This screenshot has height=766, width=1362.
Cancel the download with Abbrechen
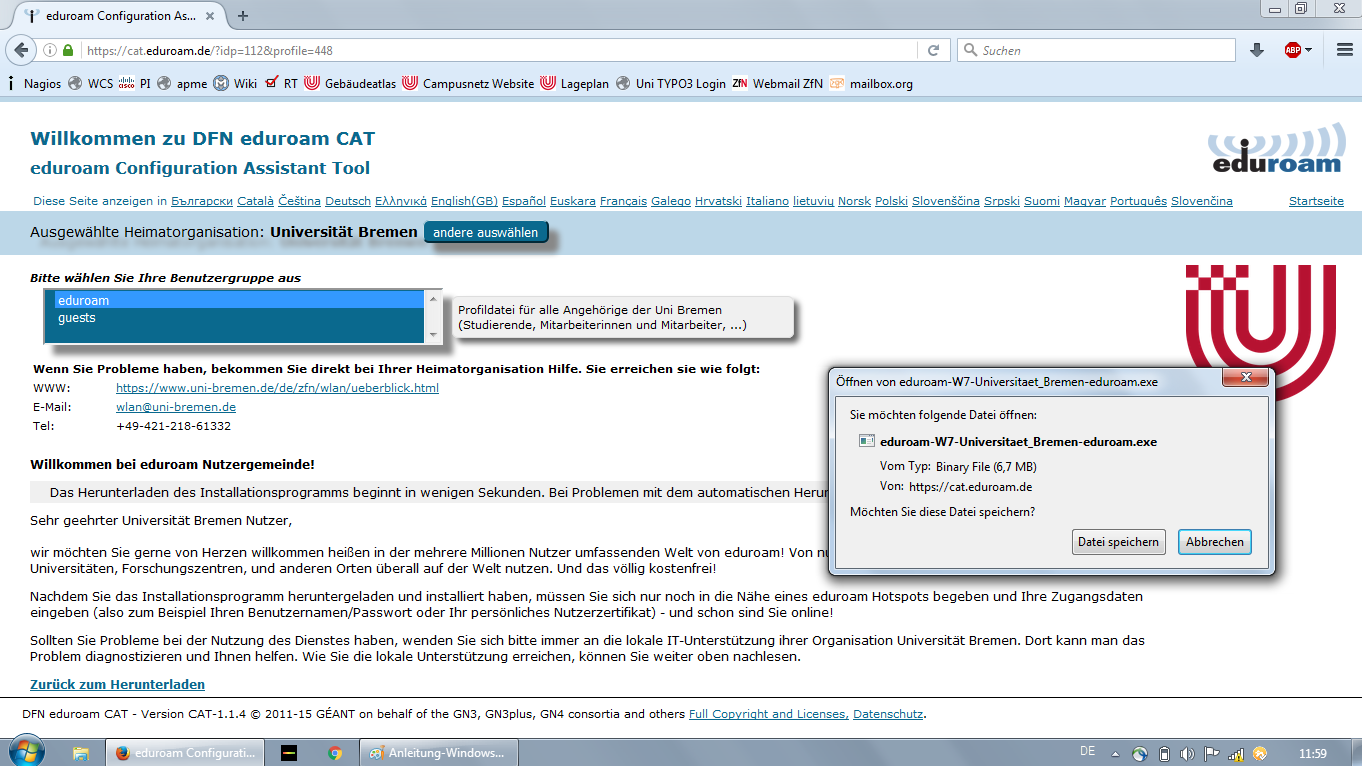tap(1214, 542)
